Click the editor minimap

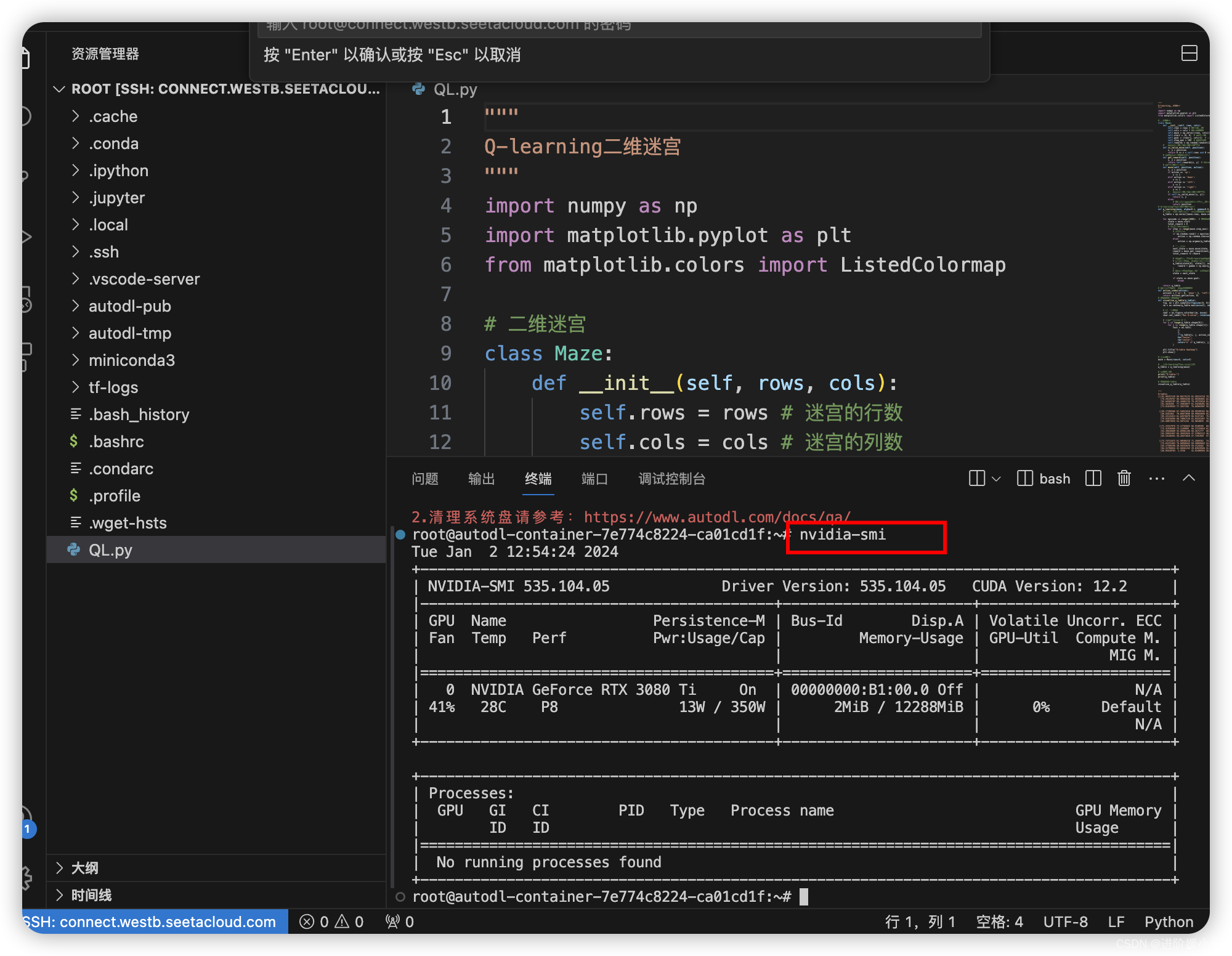[1183, 277]
